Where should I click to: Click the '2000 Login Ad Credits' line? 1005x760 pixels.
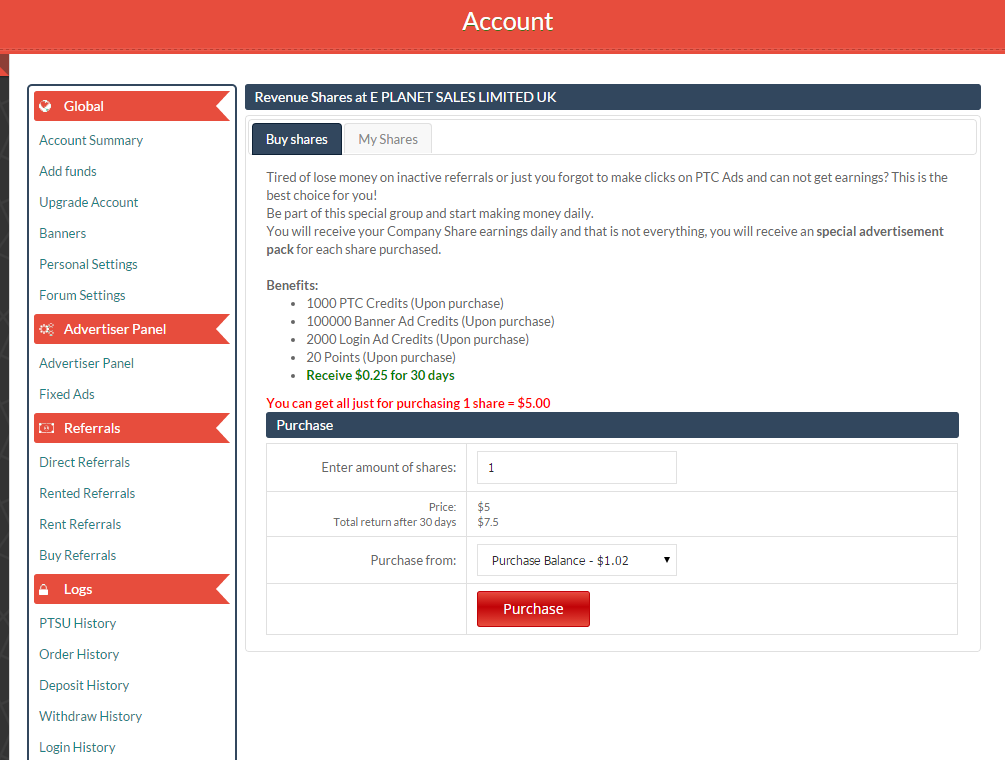click(417, 339)
